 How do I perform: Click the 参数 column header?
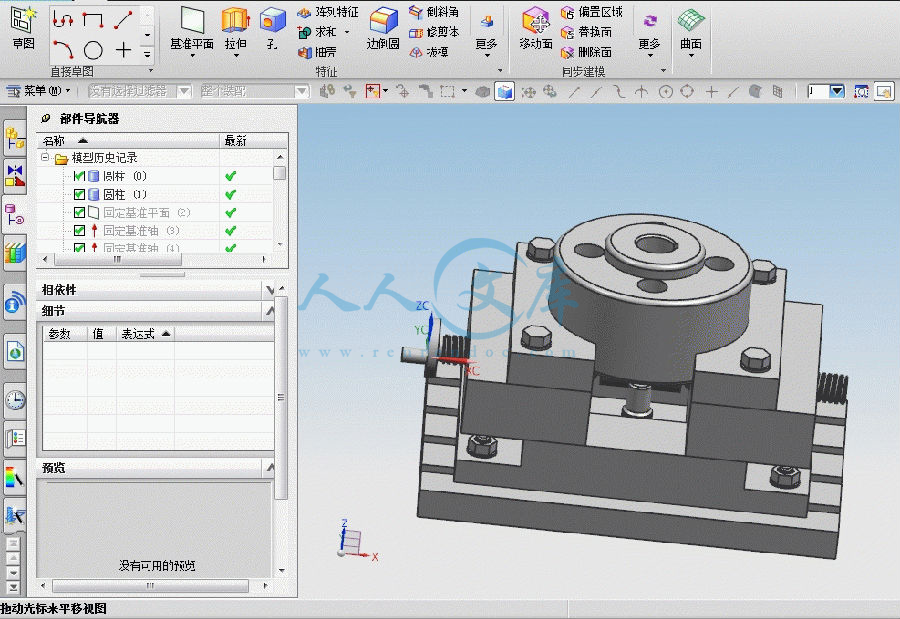pyautogui.click(x=65, y=334)
